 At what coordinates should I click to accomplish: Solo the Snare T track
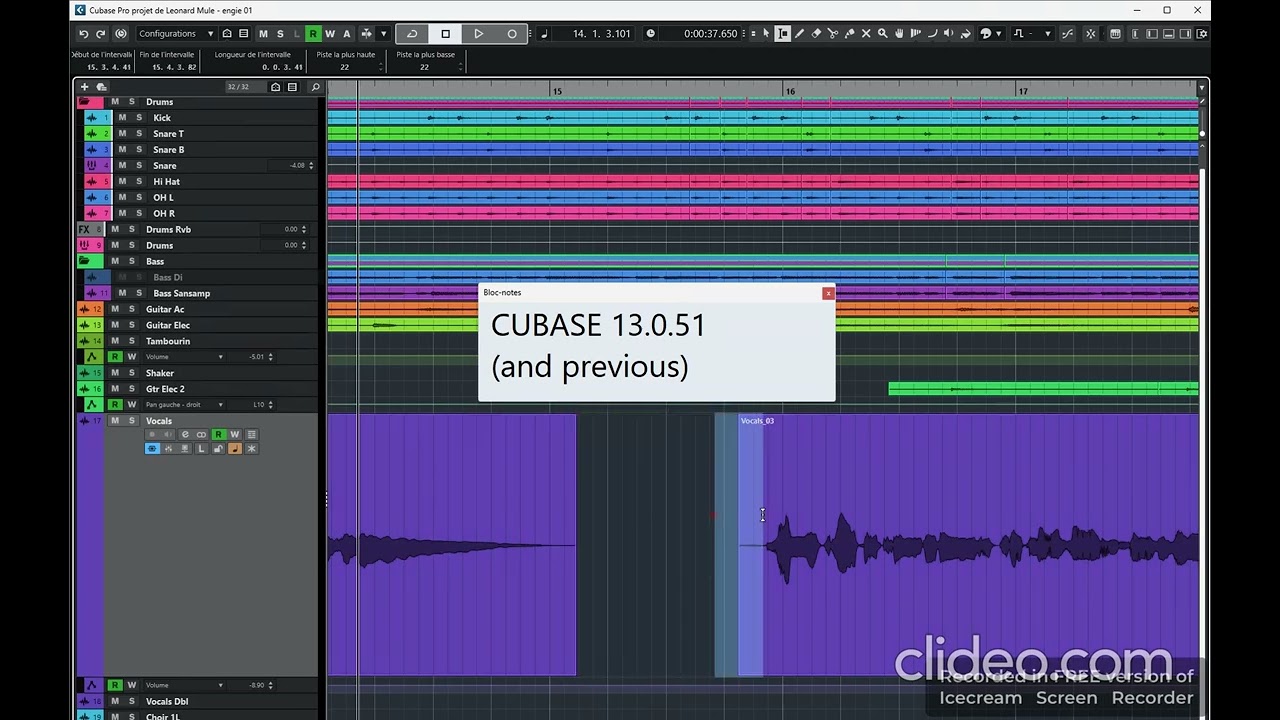[x=139, y=134]
